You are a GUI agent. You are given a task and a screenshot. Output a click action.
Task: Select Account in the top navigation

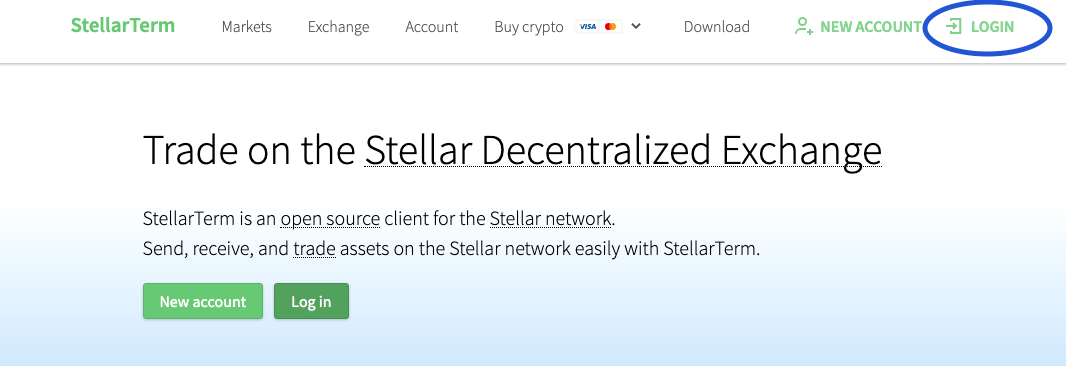click(x=432, y=27)
